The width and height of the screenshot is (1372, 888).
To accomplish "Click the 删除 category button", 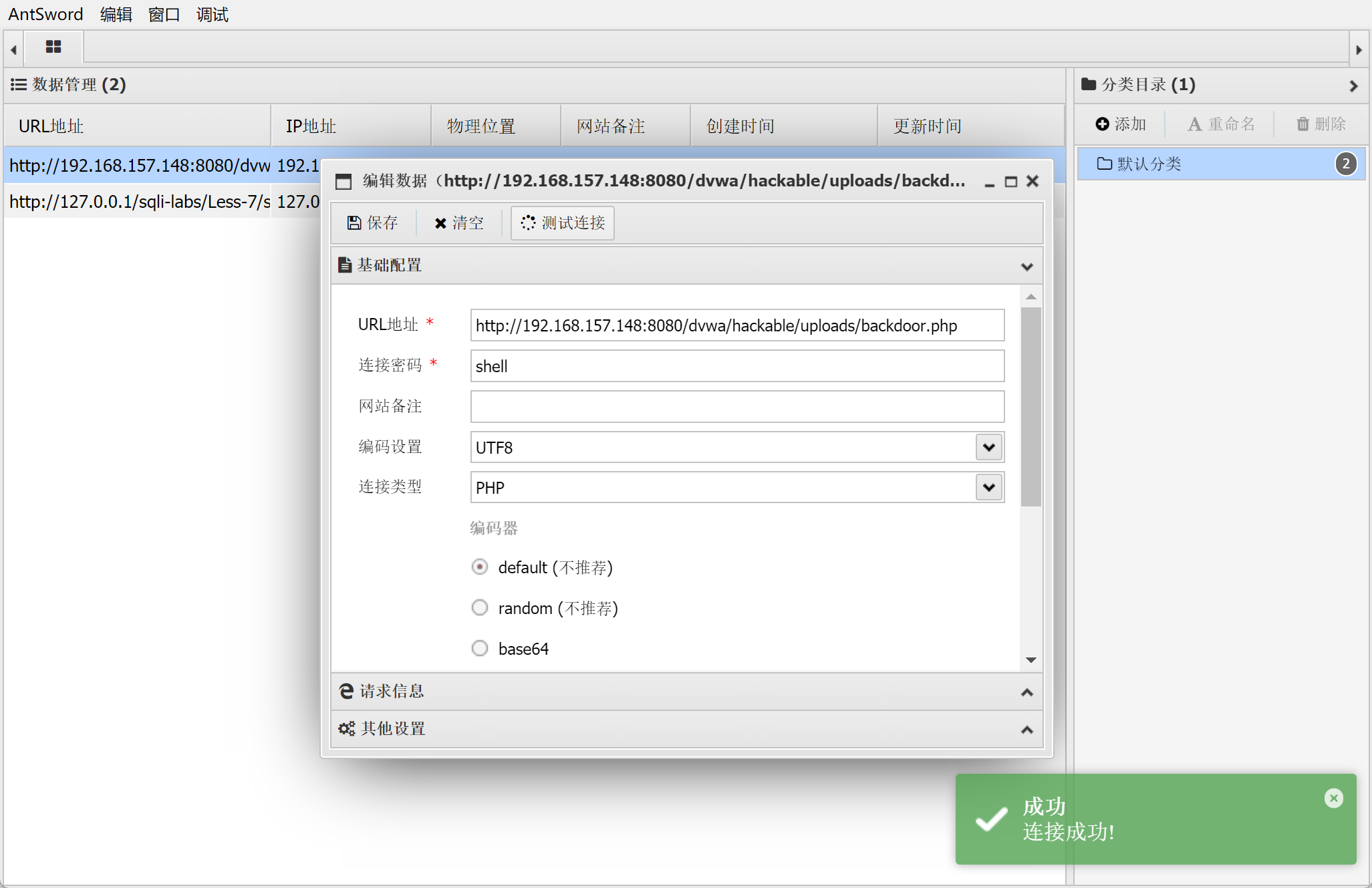I will coord(1321,124).
